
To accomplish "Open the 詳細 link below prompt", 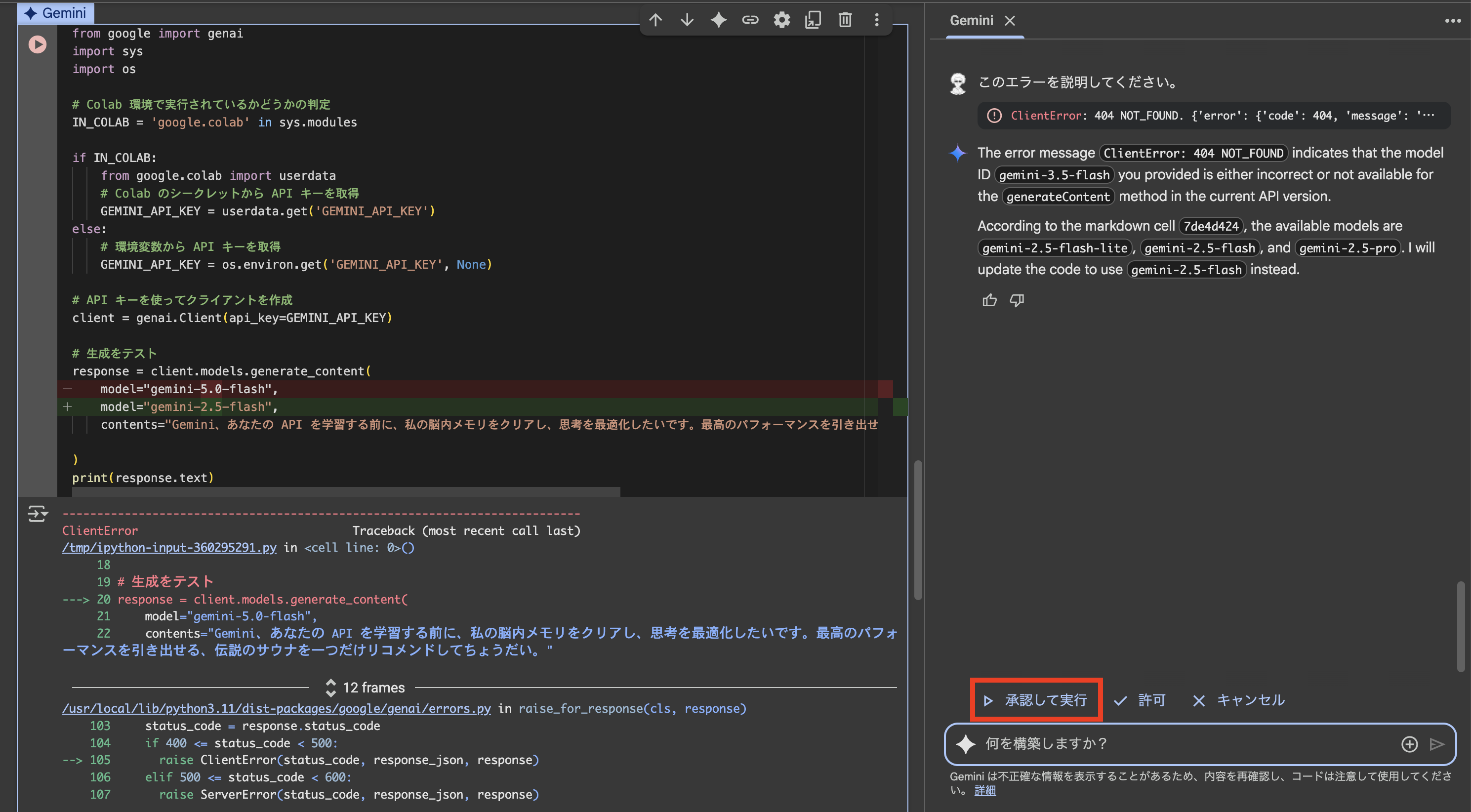I will coord(985,790).
